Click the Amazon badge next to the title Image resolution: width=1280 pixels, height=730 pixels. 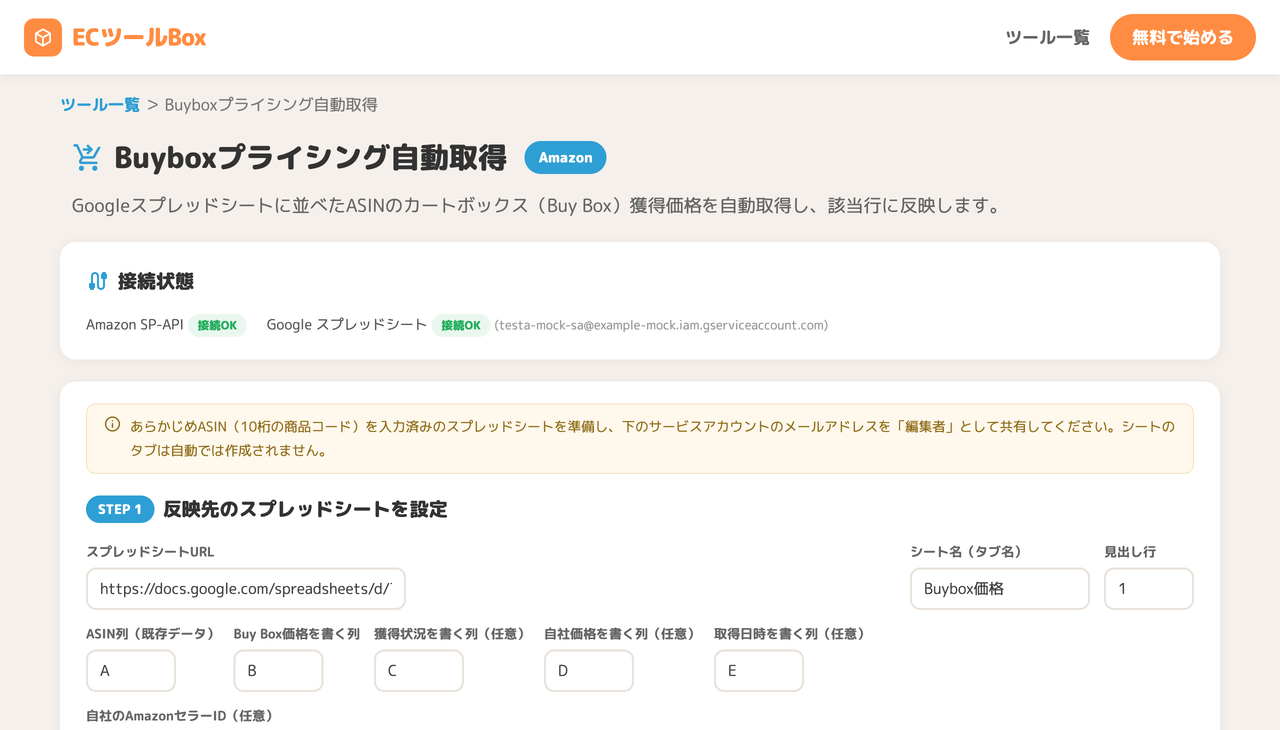tap(565, 157)
